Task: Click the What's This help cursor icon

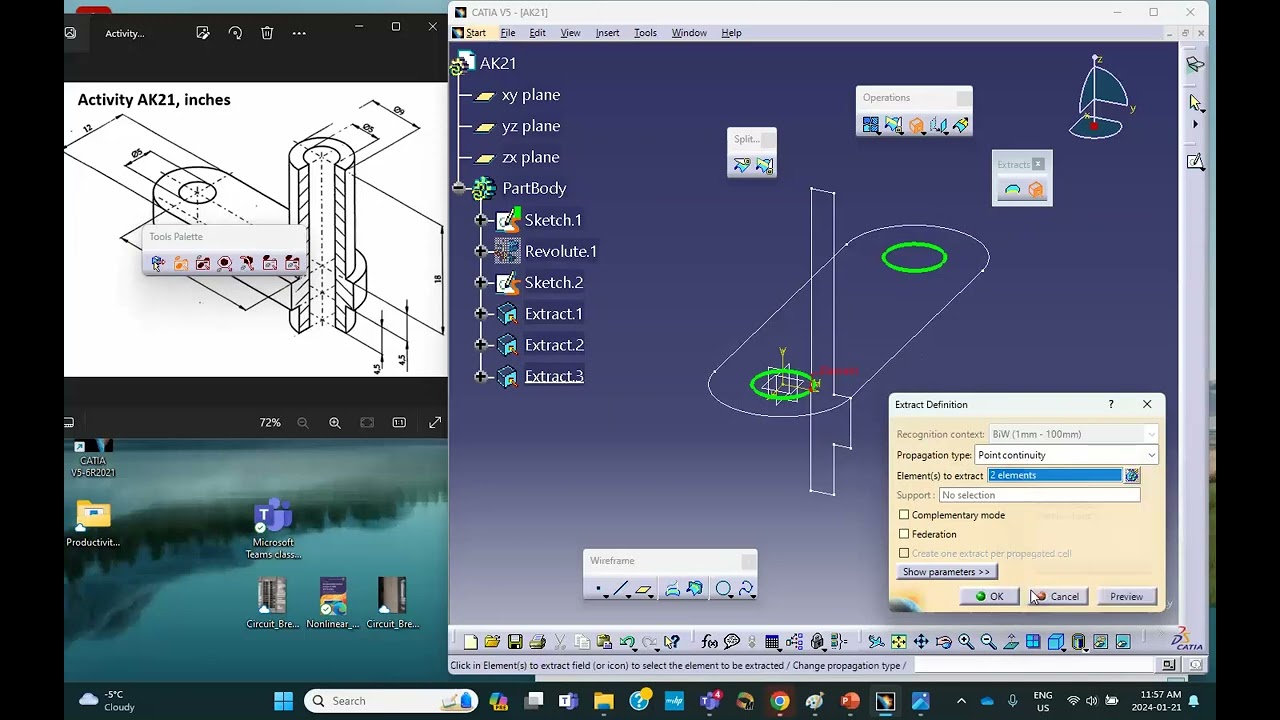Action: 671,642
